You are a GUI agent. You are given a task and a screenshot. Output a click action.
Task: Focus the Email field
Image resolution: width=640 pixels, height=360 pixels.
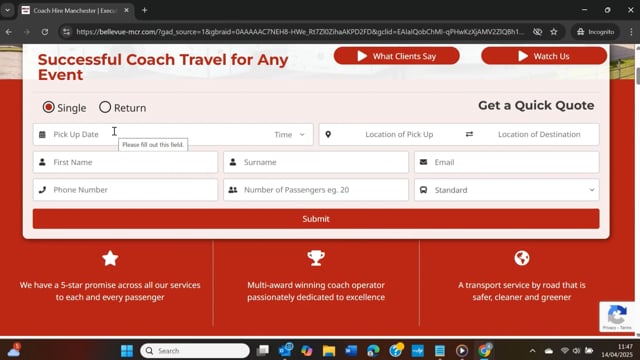[x=507, y=162]
